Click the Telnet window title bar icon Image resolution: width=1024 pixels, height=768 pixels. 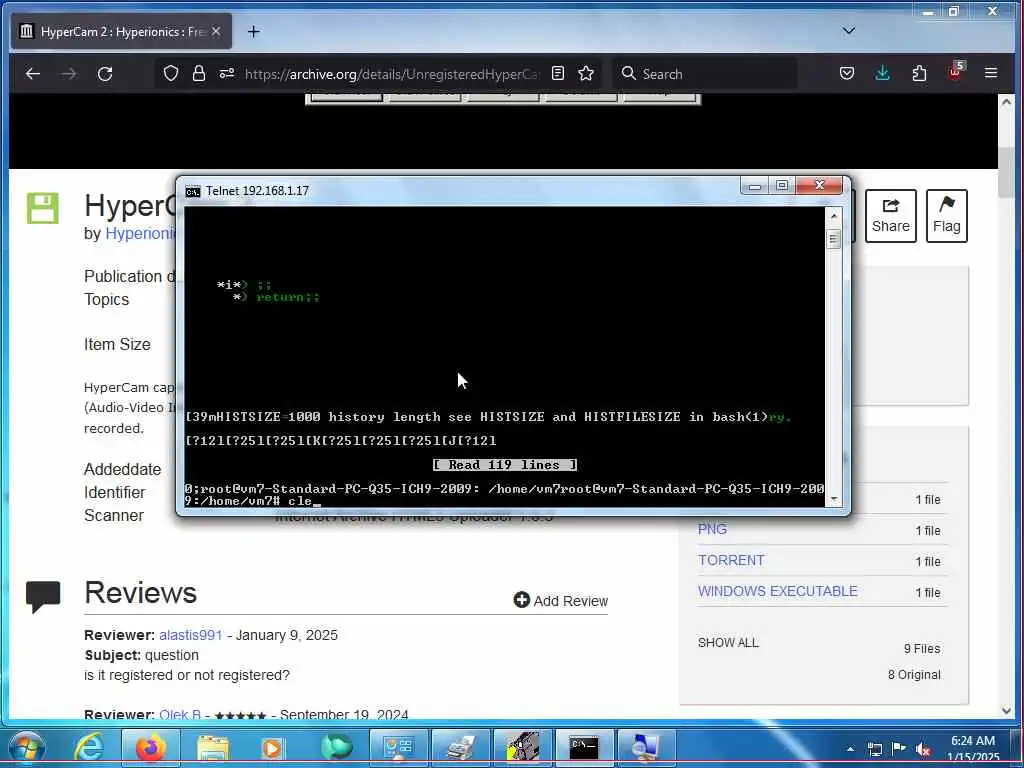(193, 191)
